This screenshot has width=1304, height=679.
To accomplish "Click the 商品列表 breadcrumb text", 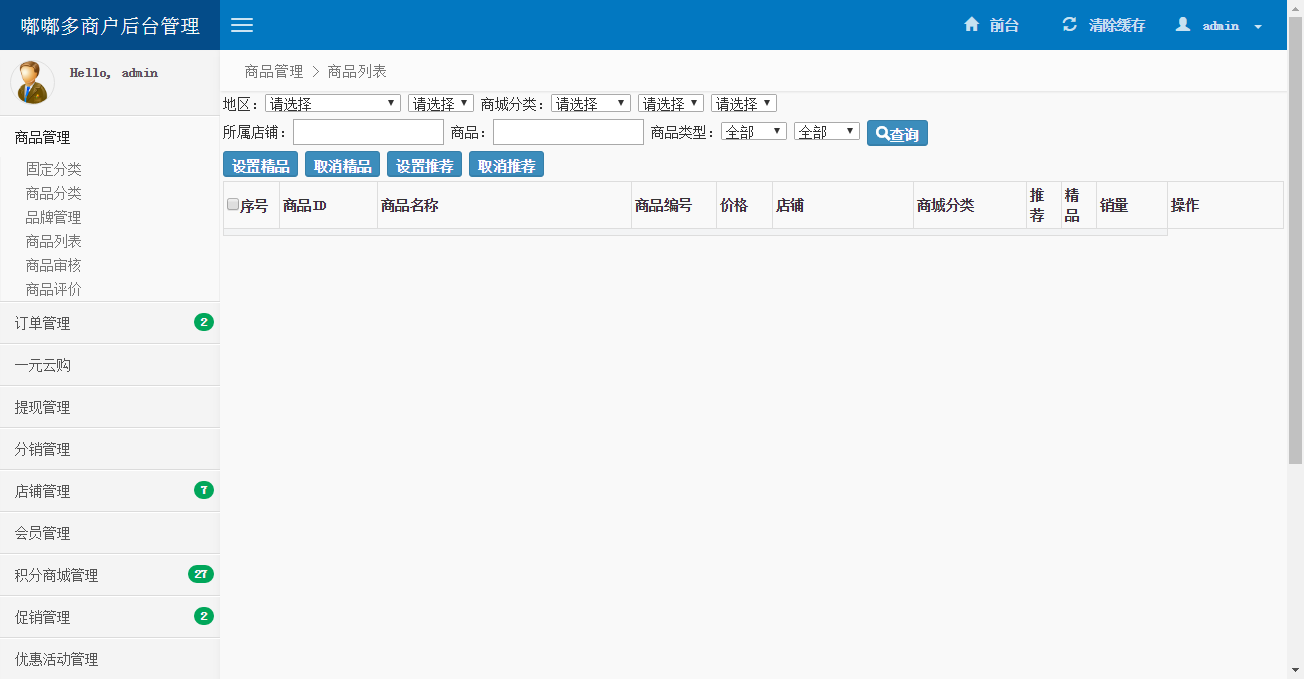I will click(357, 71).
